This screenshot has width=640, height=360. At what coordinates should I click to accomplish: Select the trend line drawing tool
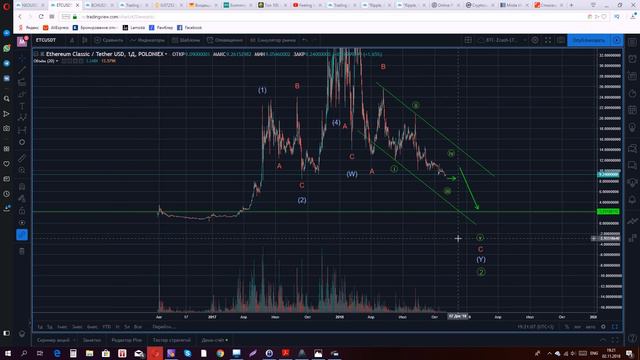pos(22,70)
